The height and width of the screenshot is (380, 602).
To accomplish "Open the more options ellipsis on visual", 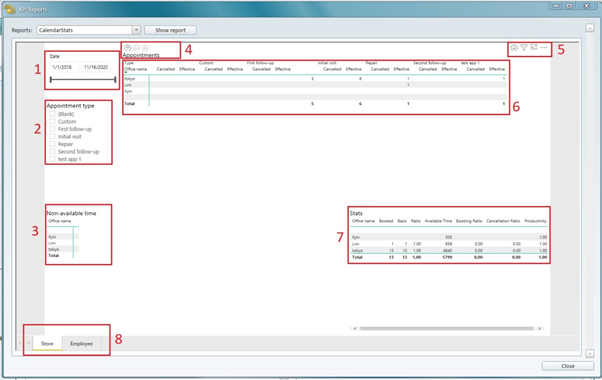I will [544, 48].
